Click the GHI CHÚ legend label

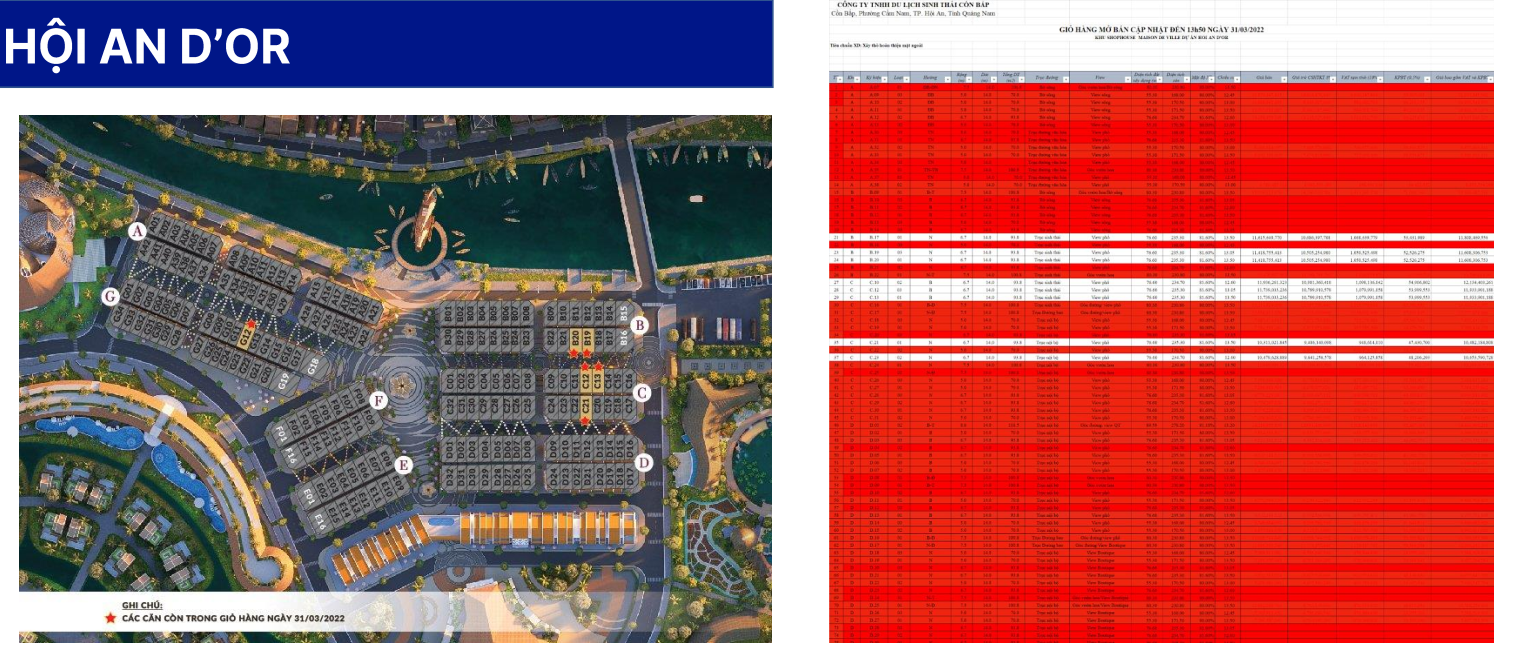click(142, 605)
